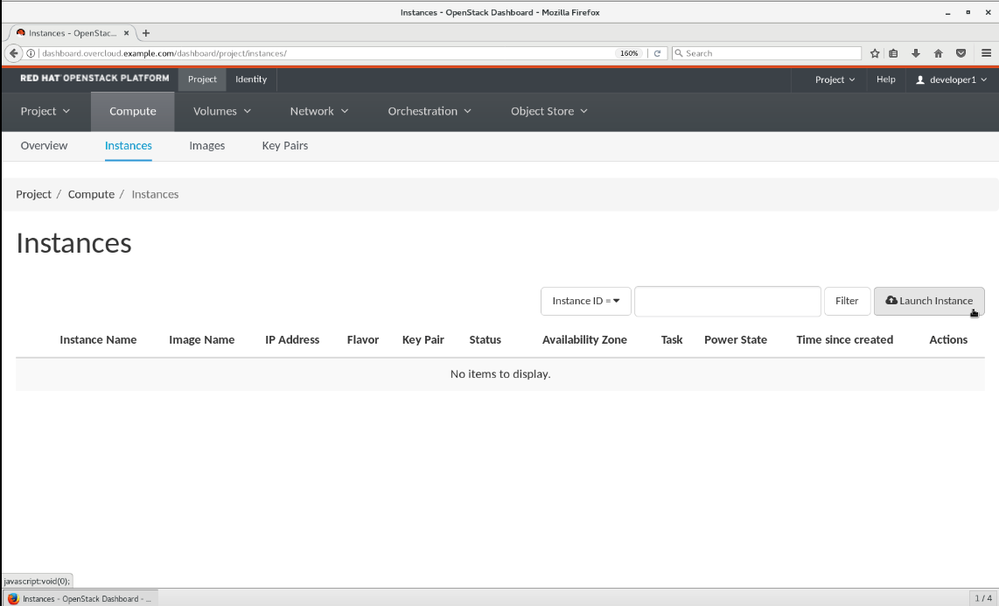The height and width of the screenshot is (606, 999).
Task: Show site information icon in address bar
Action: (32, 53)
